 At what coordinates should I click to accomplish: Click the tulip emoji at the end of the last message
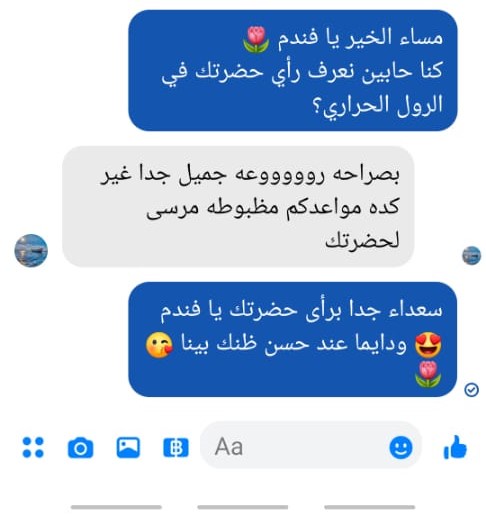pos(428,374)
